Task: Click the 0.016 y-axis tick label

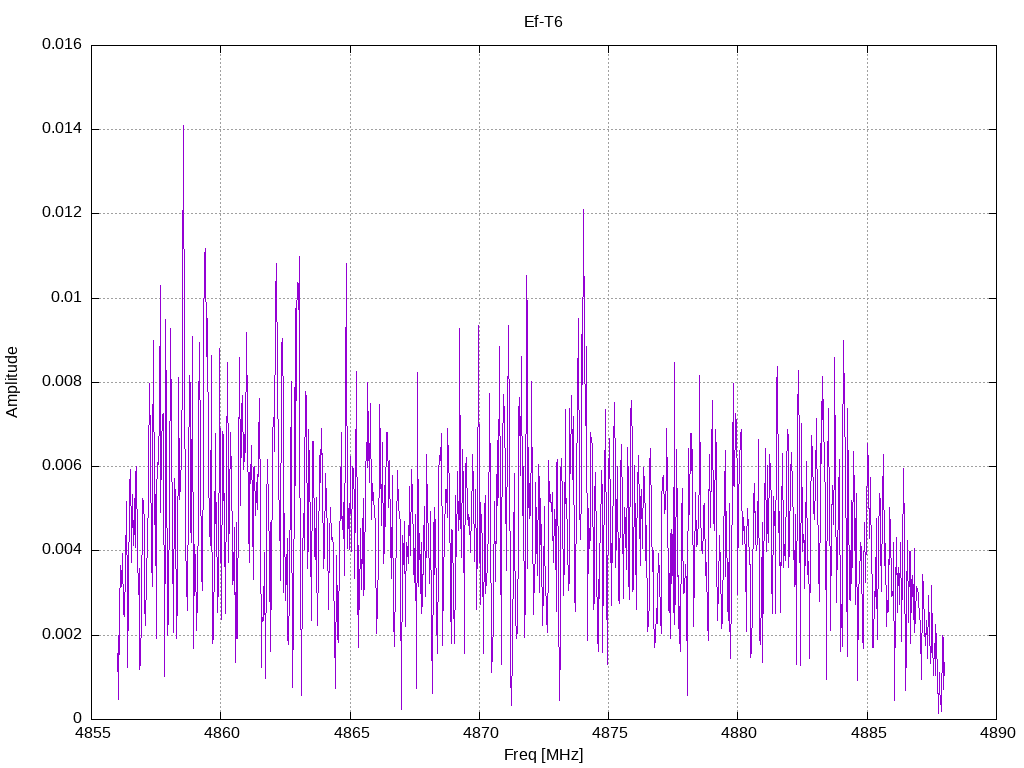Action: (62, 44)
